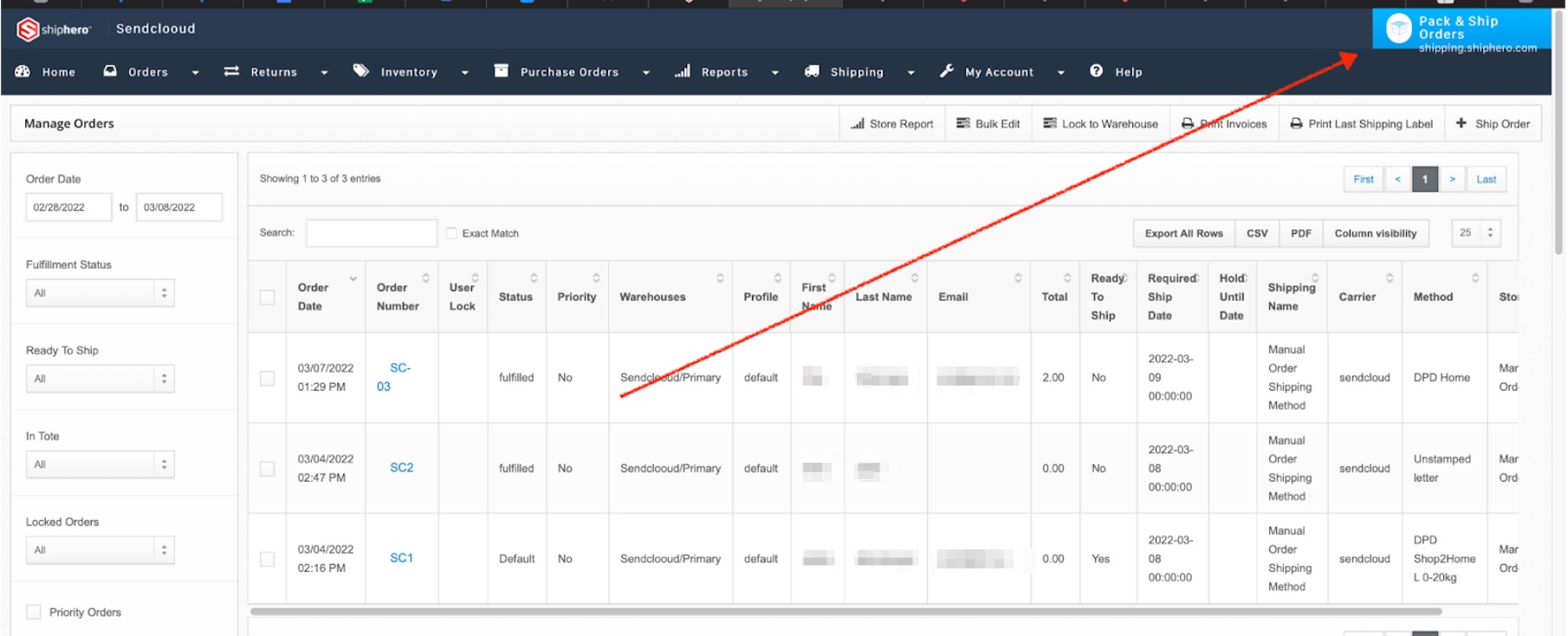Click the Purchase Orders box icon
This screenshot has height=636, width=1568.
[x=501, y=70]
